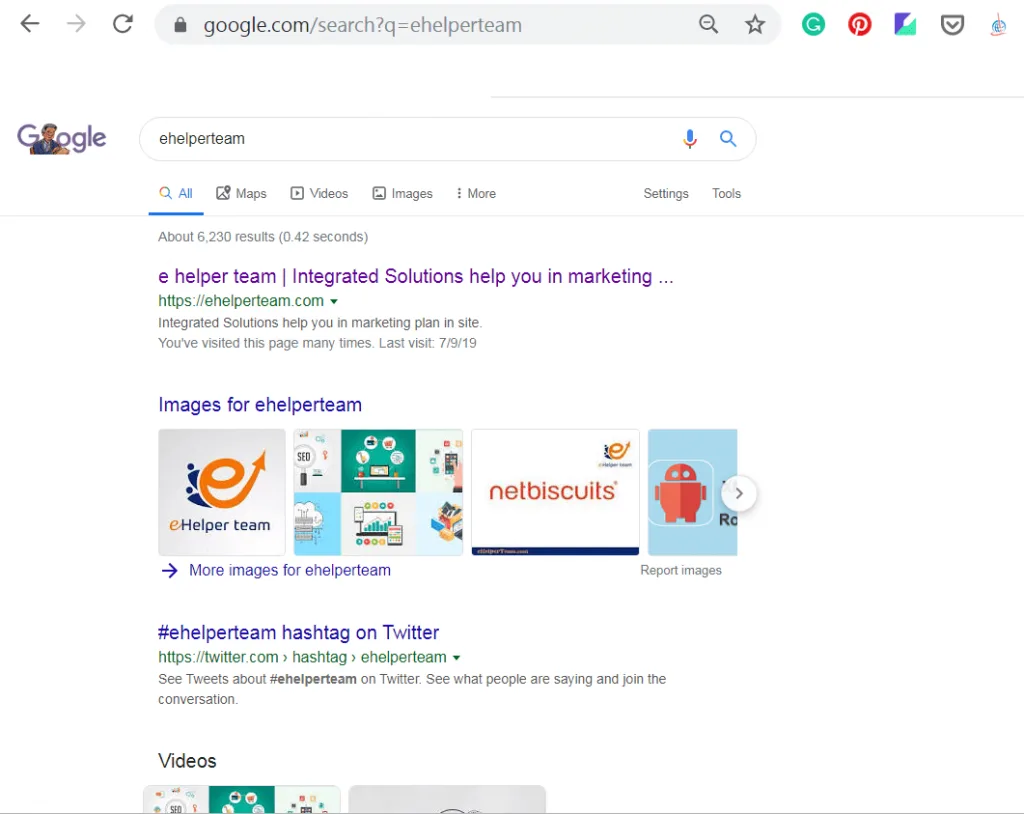1024x814 pixels.
Task: Open the Pocket extension icon
Action: [x=952, y=25]
